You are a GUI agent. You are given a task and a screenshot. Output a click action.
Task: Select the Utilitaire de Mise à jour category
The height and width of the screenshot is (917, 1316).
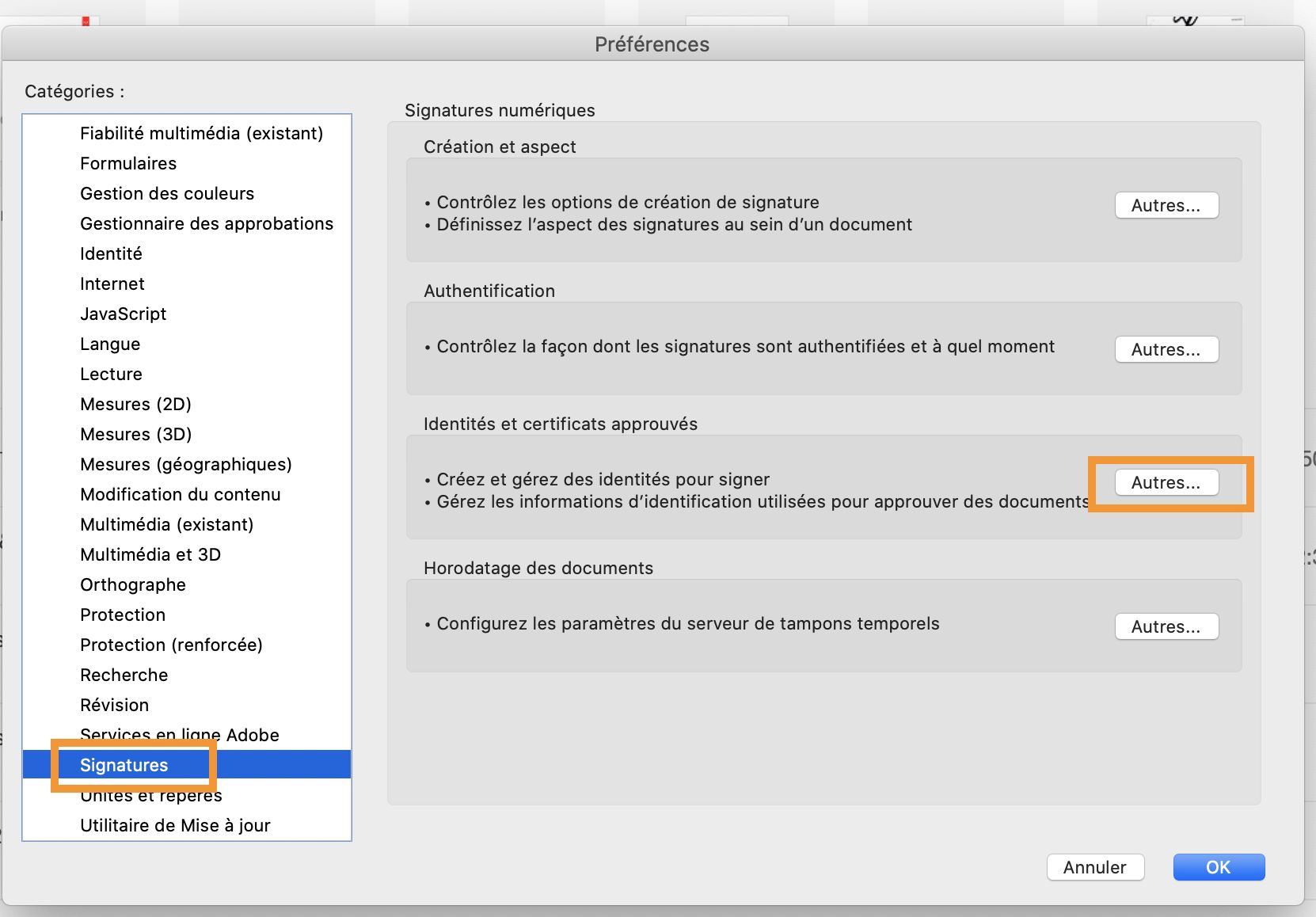coord(174,825)
